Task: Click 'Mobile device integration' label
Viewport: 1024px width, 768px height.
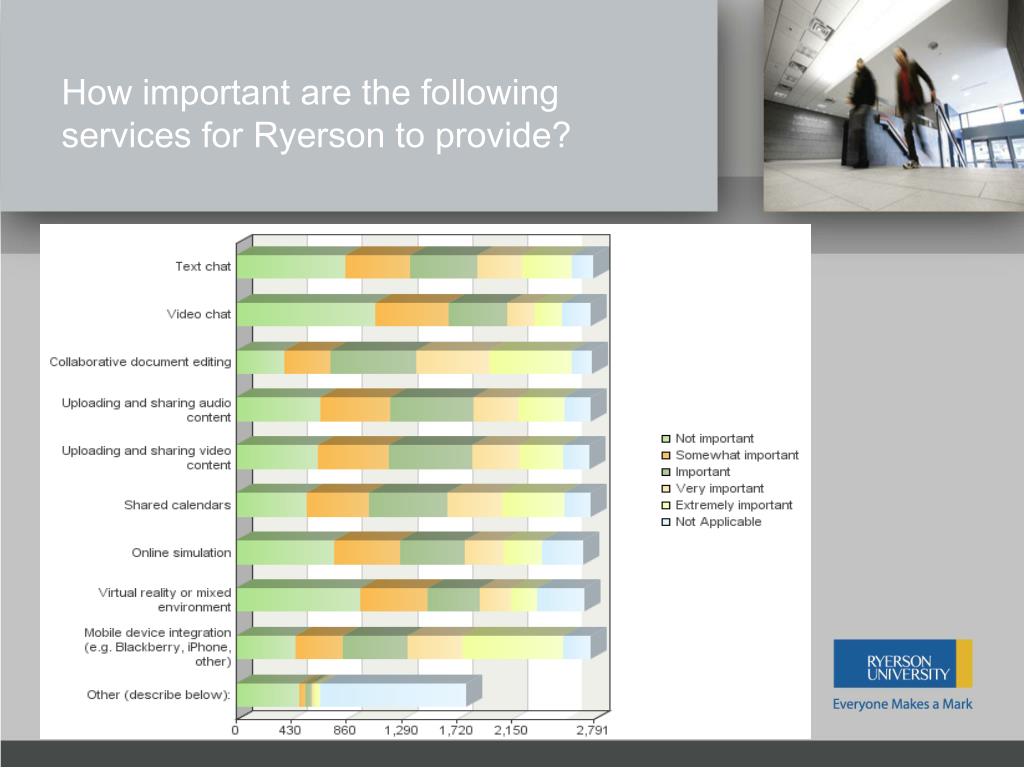Action: click(x=157, y=647)
